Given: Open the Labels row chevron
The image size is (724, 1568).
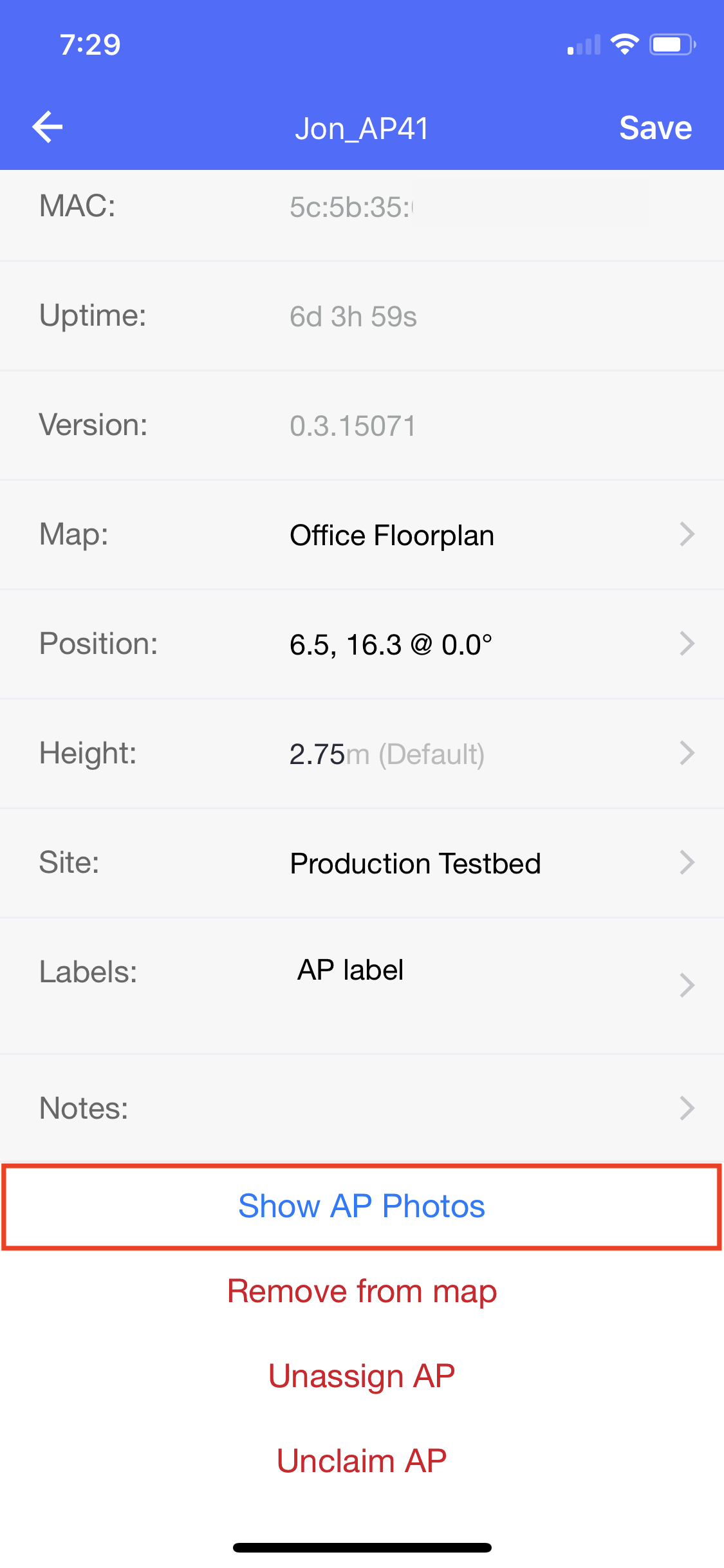Looking at the screenshot, I should click(687, 985).
